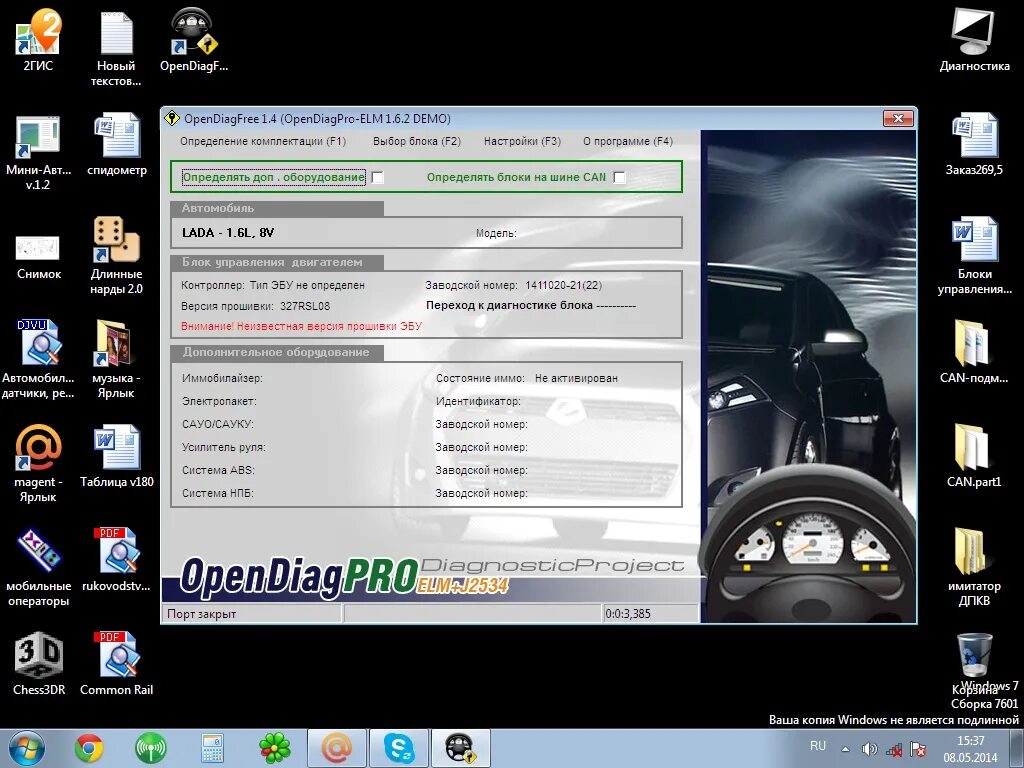The width and height of the screenshot is (1024, 768).
Task: Open the мобильные операторы shortcut
Action: [x=38, y=567]
